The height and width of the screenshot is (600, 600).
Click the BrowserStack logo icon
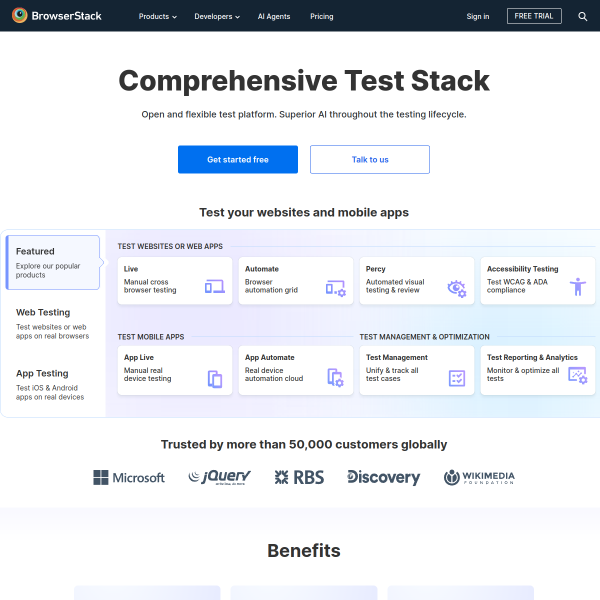pyautogui.click(x=20, y=16)
